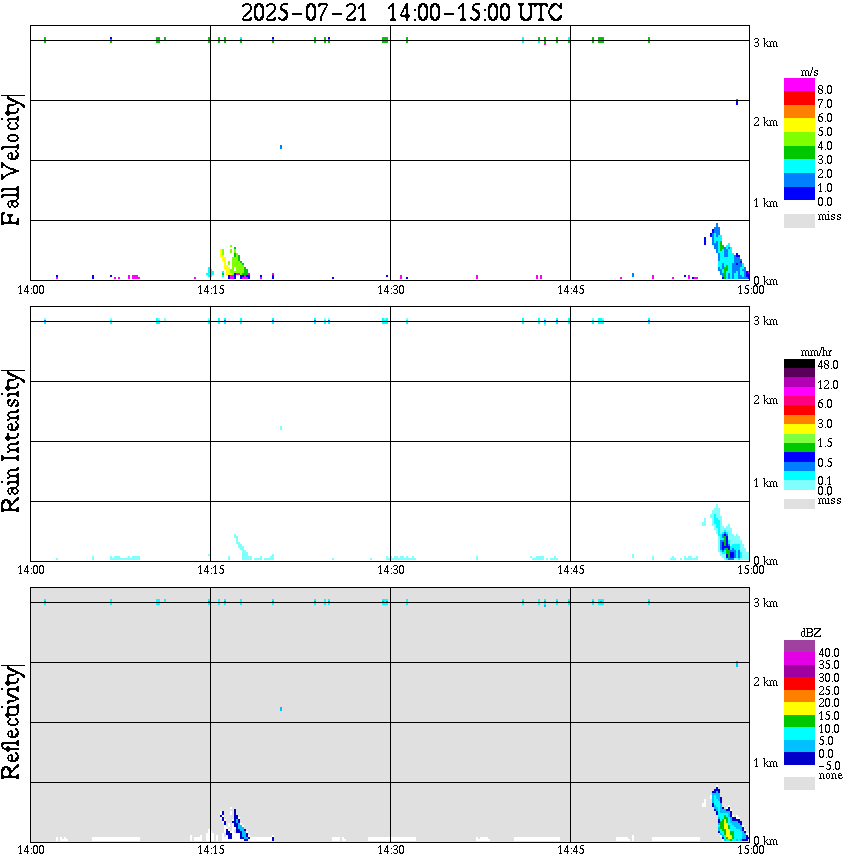850x868 pixels.
Task: Click the Rain Intensity axis label
Action: coord(12,441)
